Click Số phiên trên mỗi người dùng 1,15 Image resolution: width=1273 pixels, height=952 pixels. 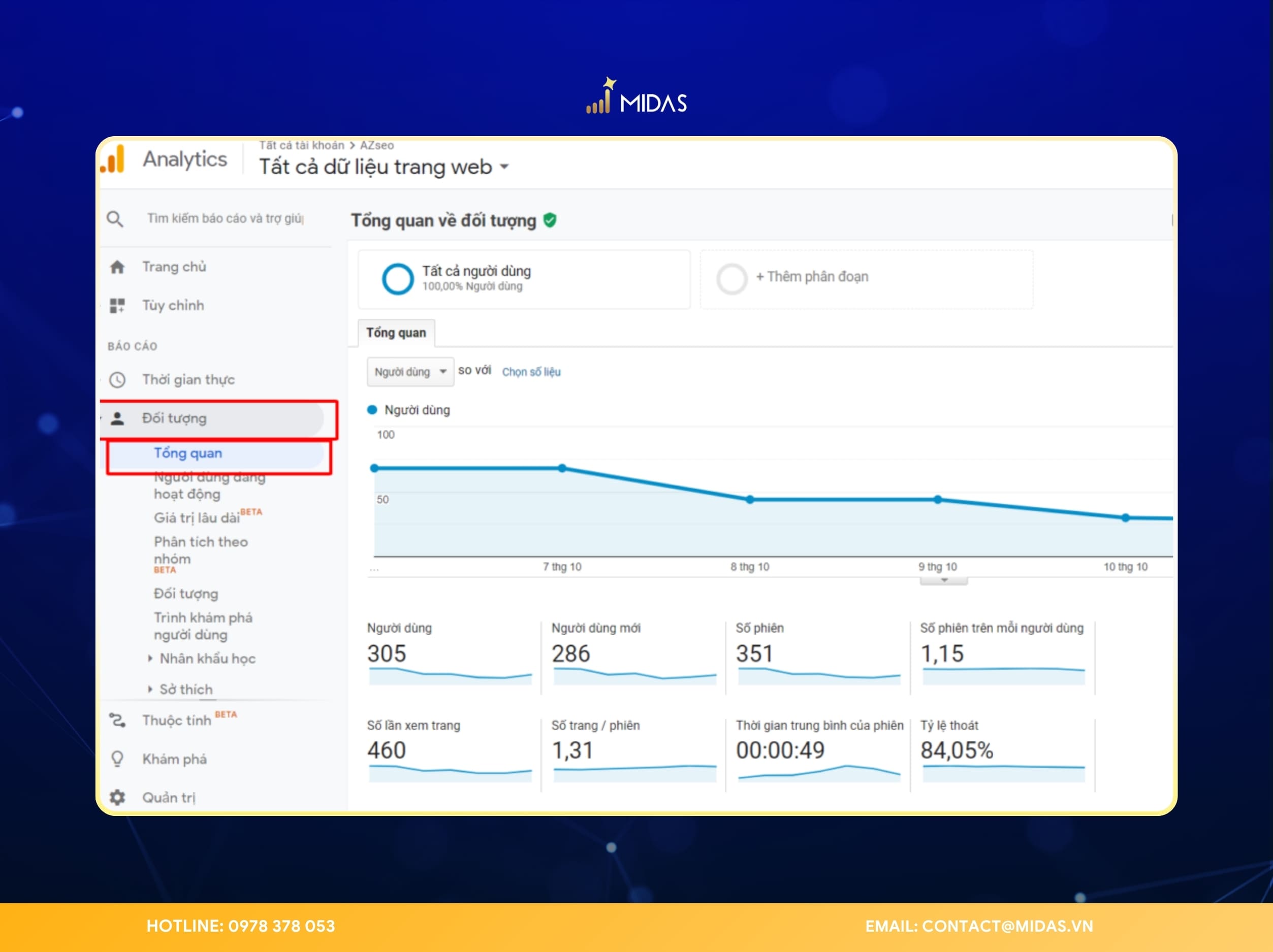[x=1003, y=653]
